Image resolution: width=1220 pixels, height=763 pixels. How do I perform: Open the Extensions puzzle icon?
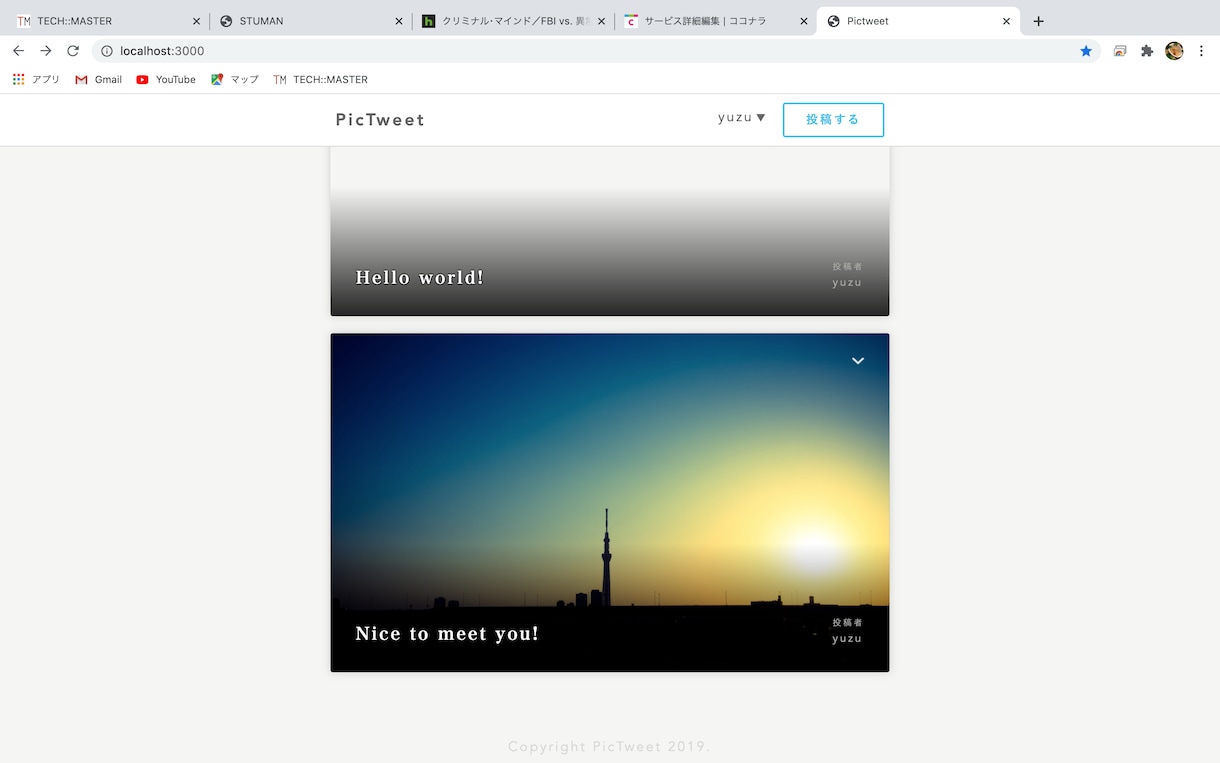click(x=1147, y=51)
